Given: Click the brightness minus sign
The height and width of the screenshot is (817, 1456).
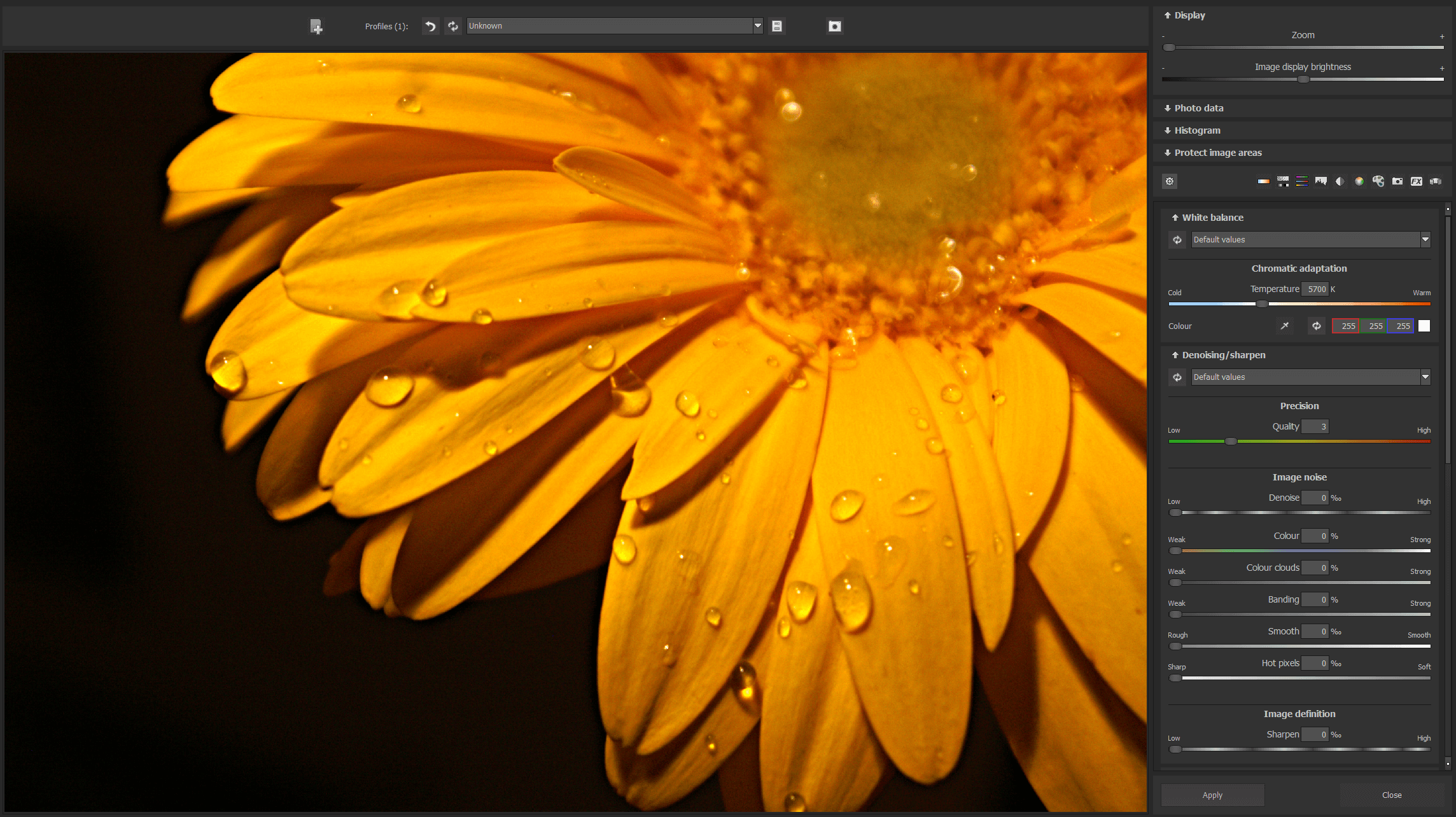Looking at the screenshot, I should click(1163, 69).
